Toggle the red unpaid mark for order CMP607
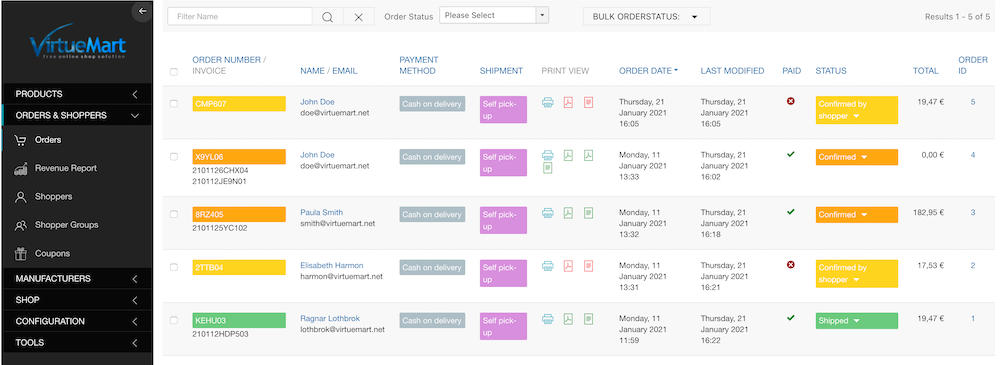1000x365 pixels. point(791,101)
